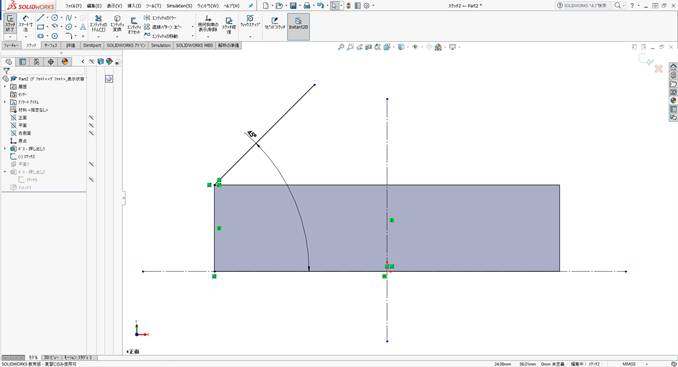Viewport: 678px width, 367px height.
Task: Open the Line tool dropdown arrow
Action: pyautogui.click(x=47, y=18)
